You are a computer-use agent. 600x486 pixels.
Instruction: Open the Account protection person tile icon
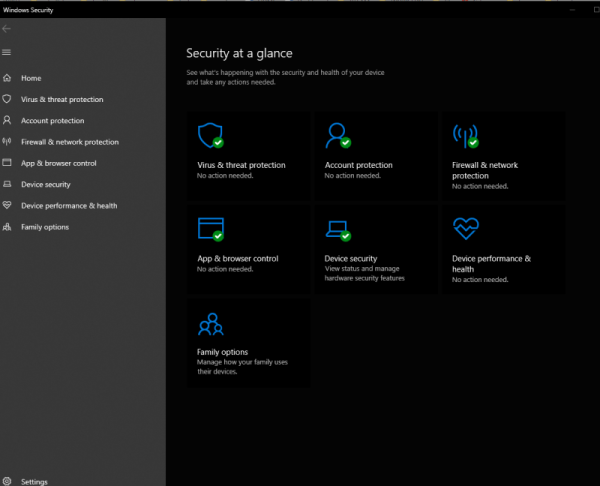(337, 135)
